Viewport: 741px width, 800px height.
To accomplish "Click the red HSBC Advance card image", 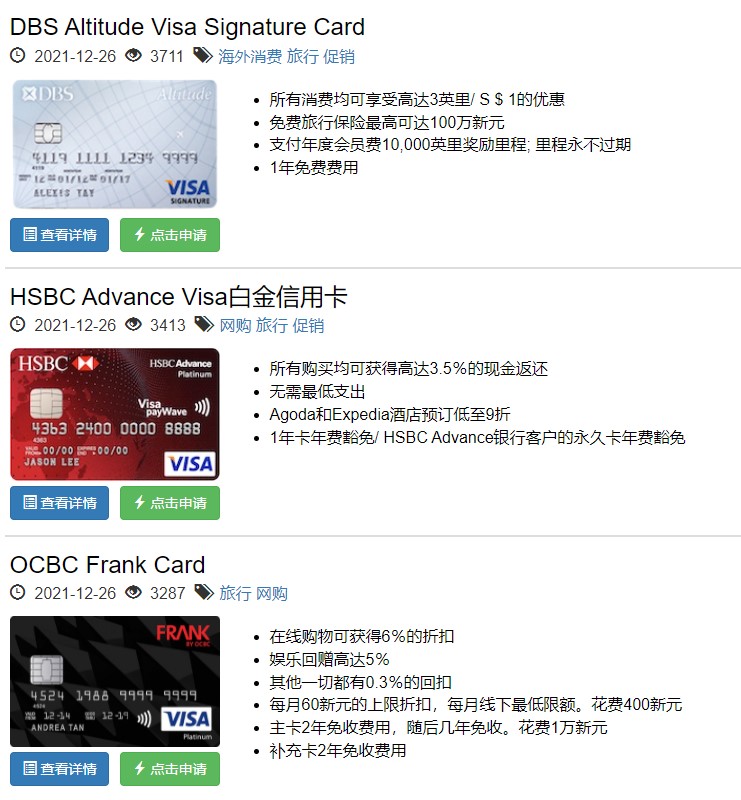I will pos(115,414).
